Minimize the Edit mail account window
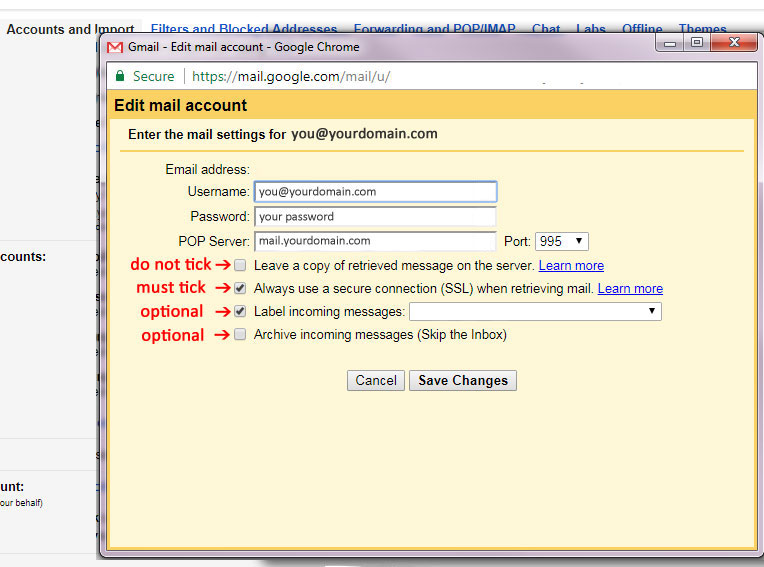The height and width of the screenshot is (567, 764). [670, 43]
